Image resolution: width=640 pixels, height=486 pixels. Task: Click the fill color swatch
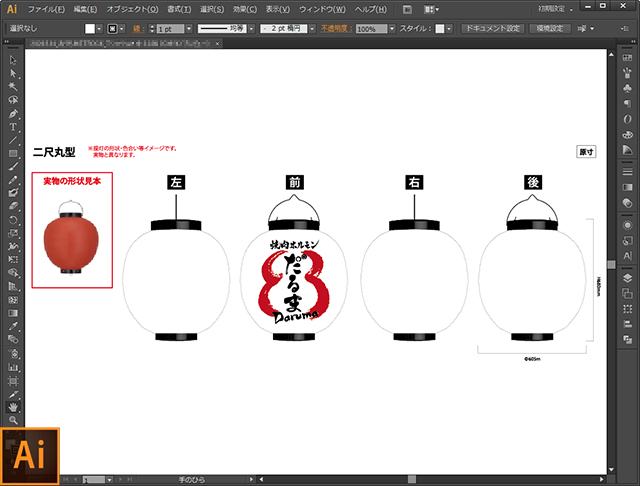(x=90, y=29)
